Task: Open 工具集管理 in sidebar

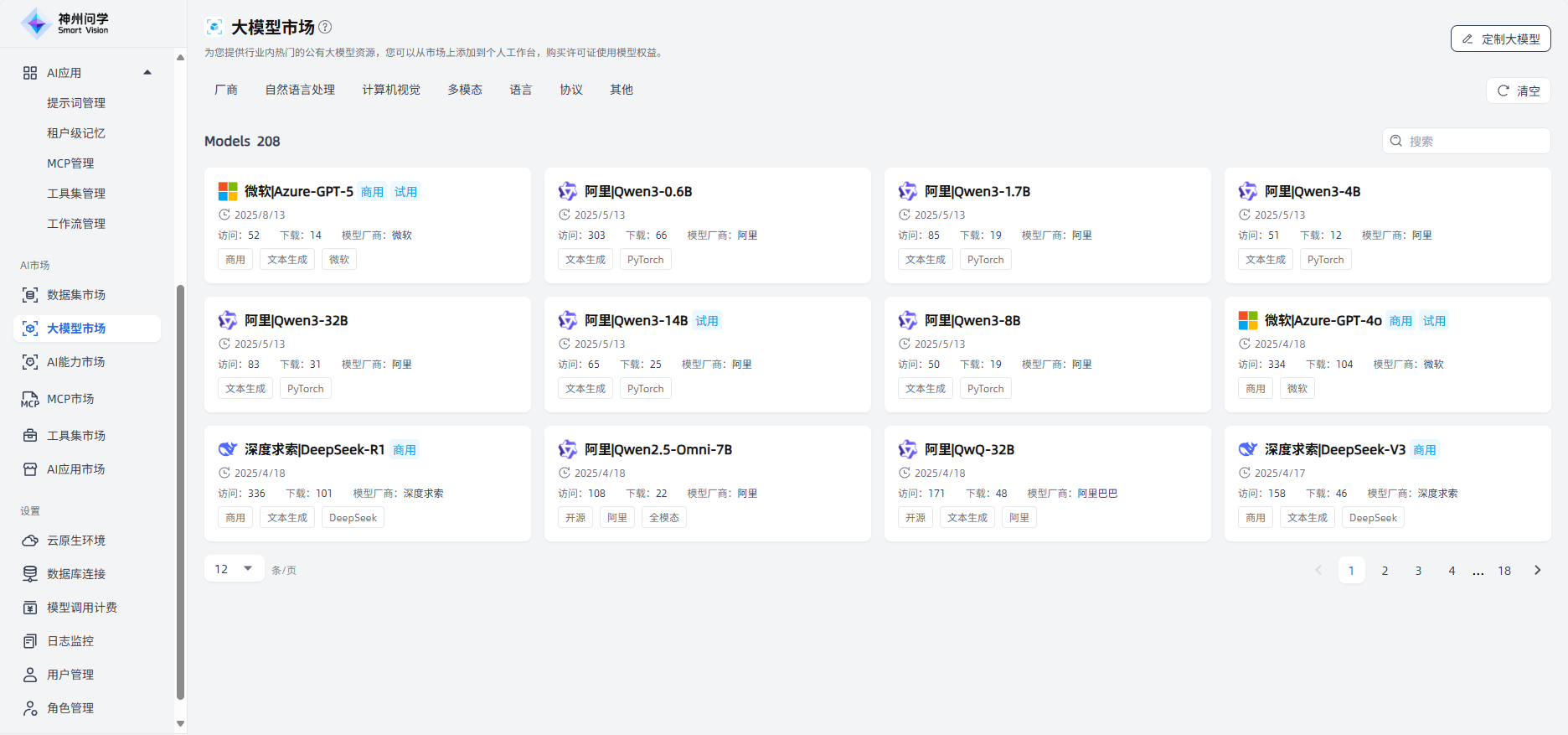Action: click(x=76, y=194)
